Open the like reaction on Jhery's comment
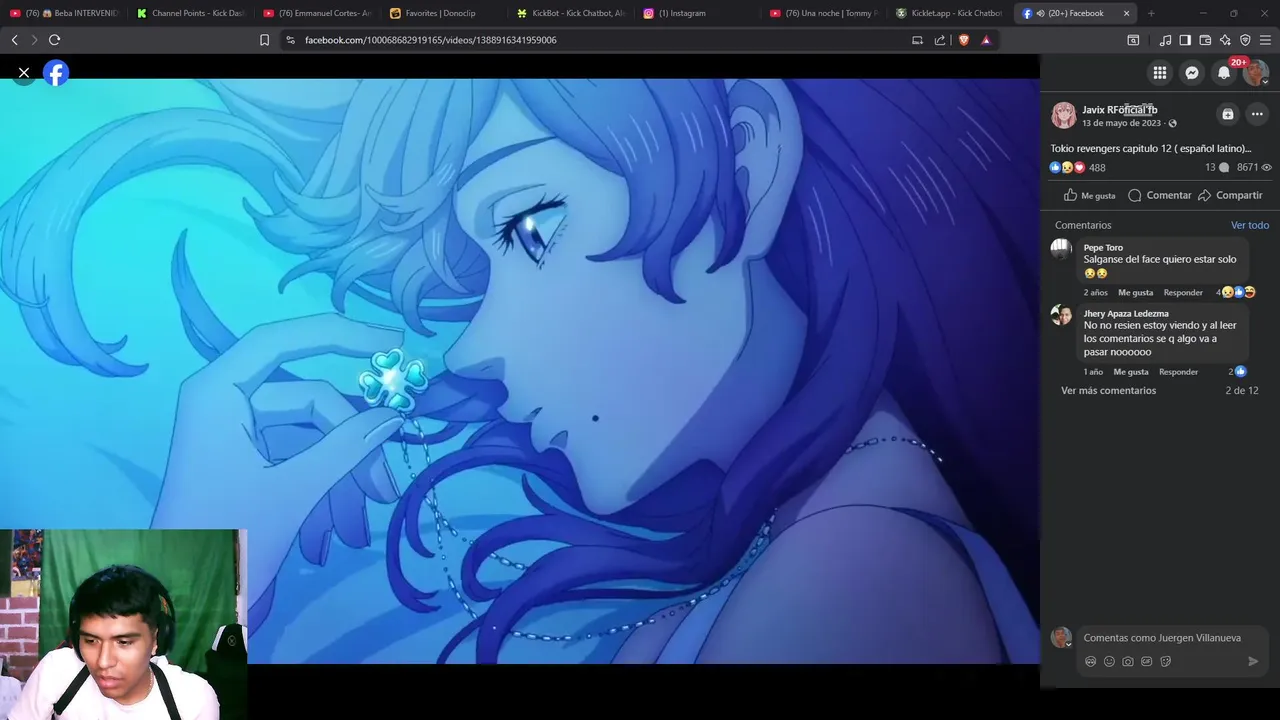Viewport: 1280px width, 720px height. tap(1238, 371)
